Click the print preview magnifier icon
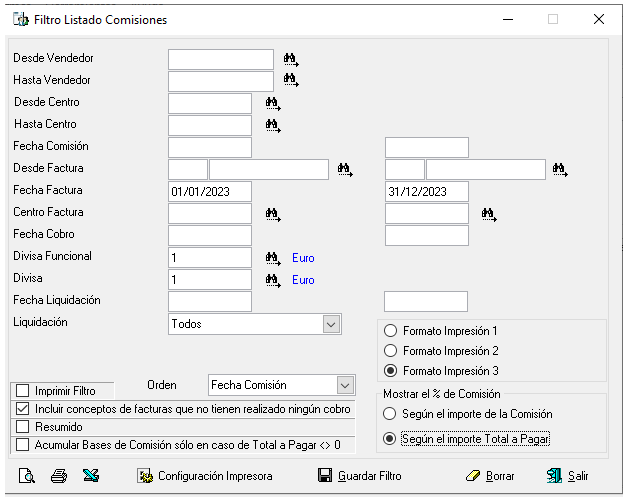630x499 pixels. click(27, 476)
